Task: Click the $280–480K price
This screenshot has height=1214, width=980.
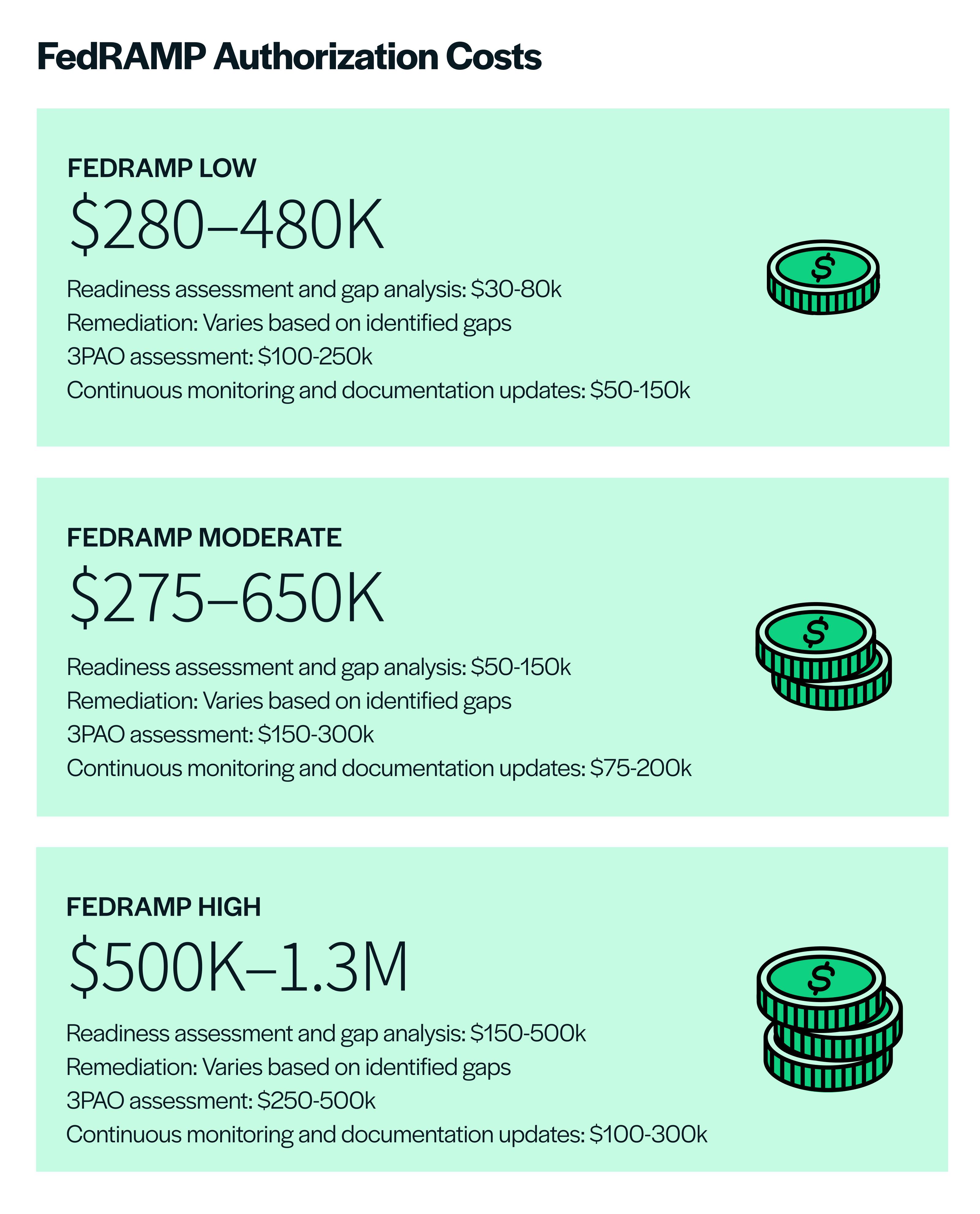Action: pos(227,224)
